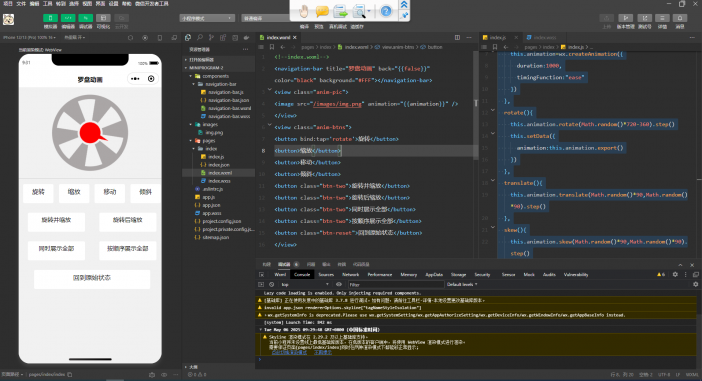Open the 设置 menu
Viewport: 702px width, 381px height.
click(113, 4)
